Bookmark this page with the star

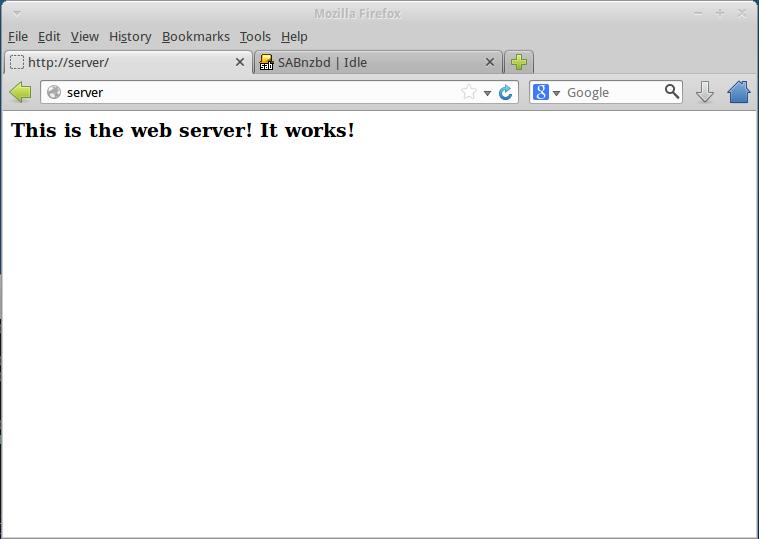click(469, 92)
